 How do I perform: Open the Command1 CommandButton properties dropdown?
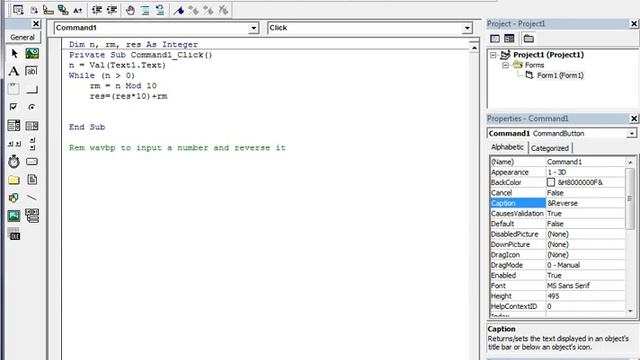pos(631,133)
